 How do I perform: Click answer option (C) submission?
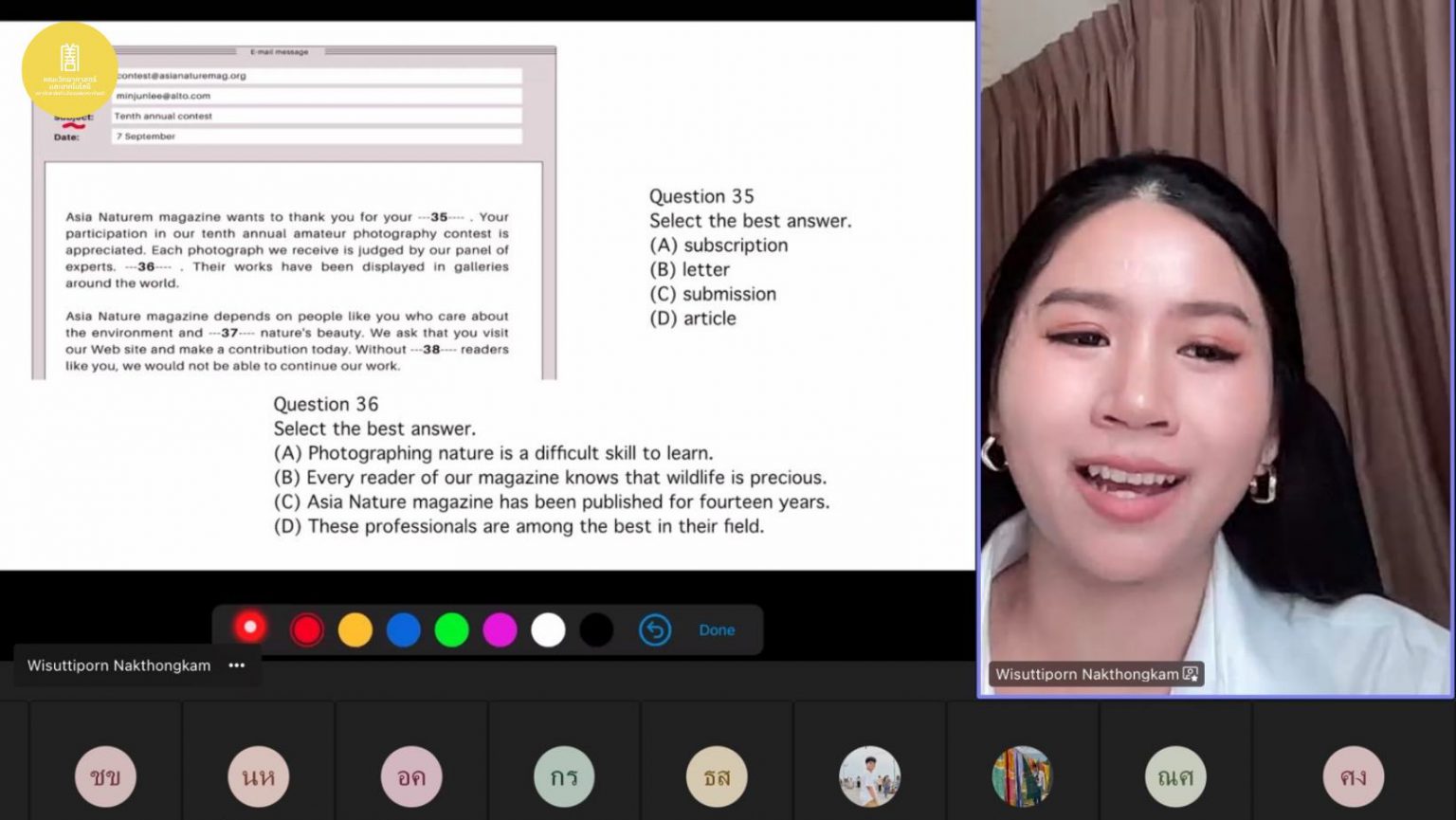pos(713,294)
